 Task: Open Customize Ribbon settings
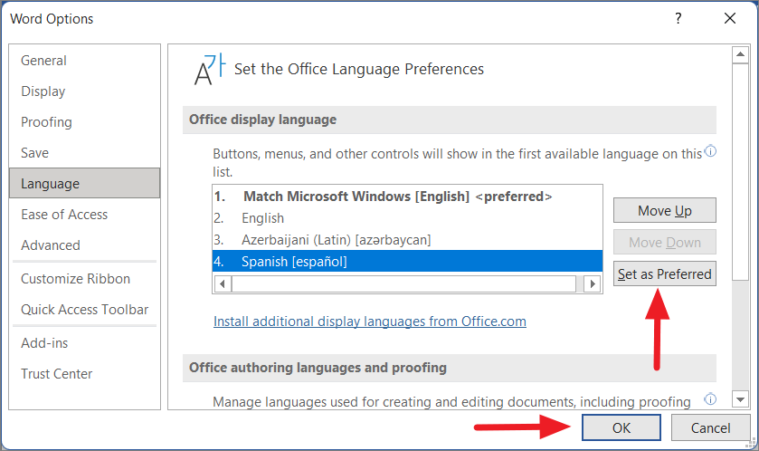84,279
